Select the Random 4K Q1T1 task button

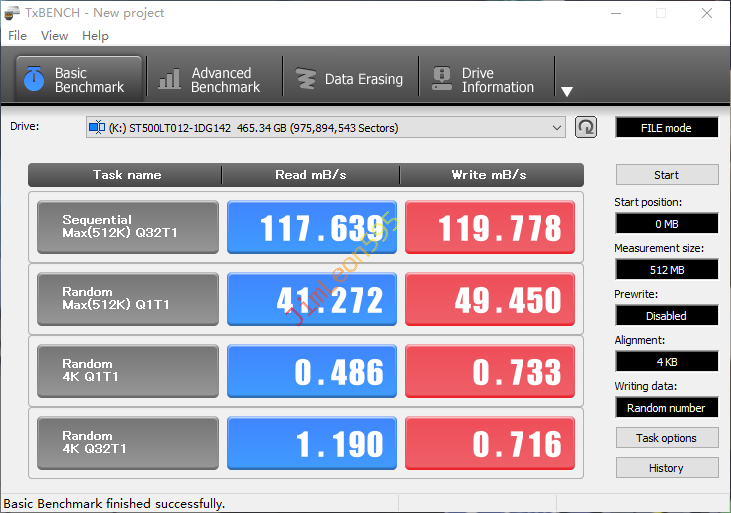[x=127, y=371]
